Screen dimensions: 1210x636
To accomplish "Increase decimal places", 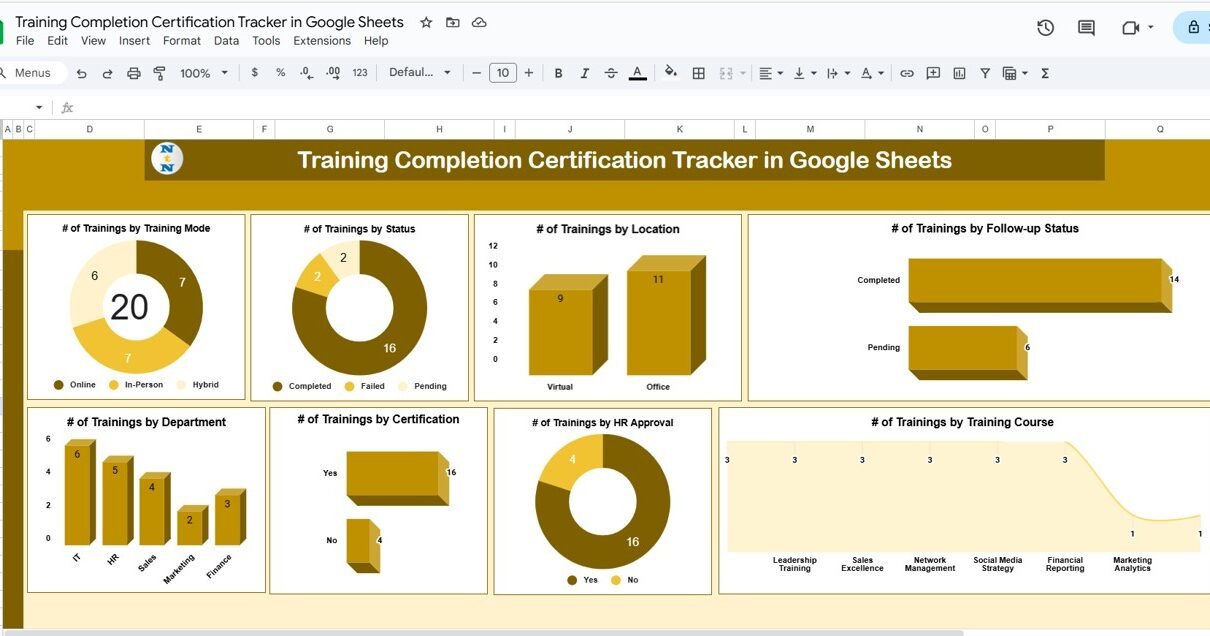I will tap(333, 73).
